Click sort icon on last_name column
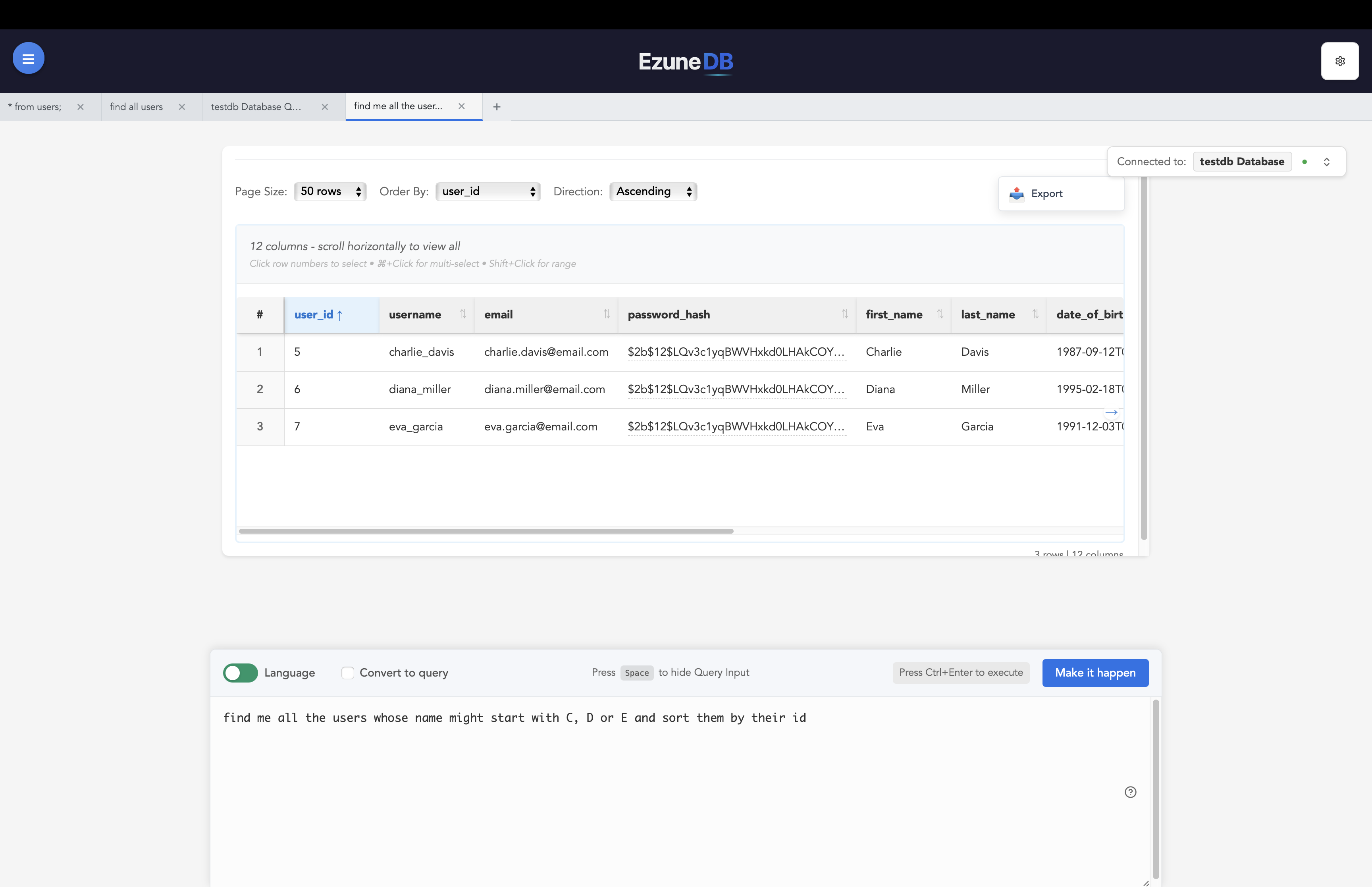Image resolution: width=1372 pixels, height=887 pixels. (x=1035, y=314)
